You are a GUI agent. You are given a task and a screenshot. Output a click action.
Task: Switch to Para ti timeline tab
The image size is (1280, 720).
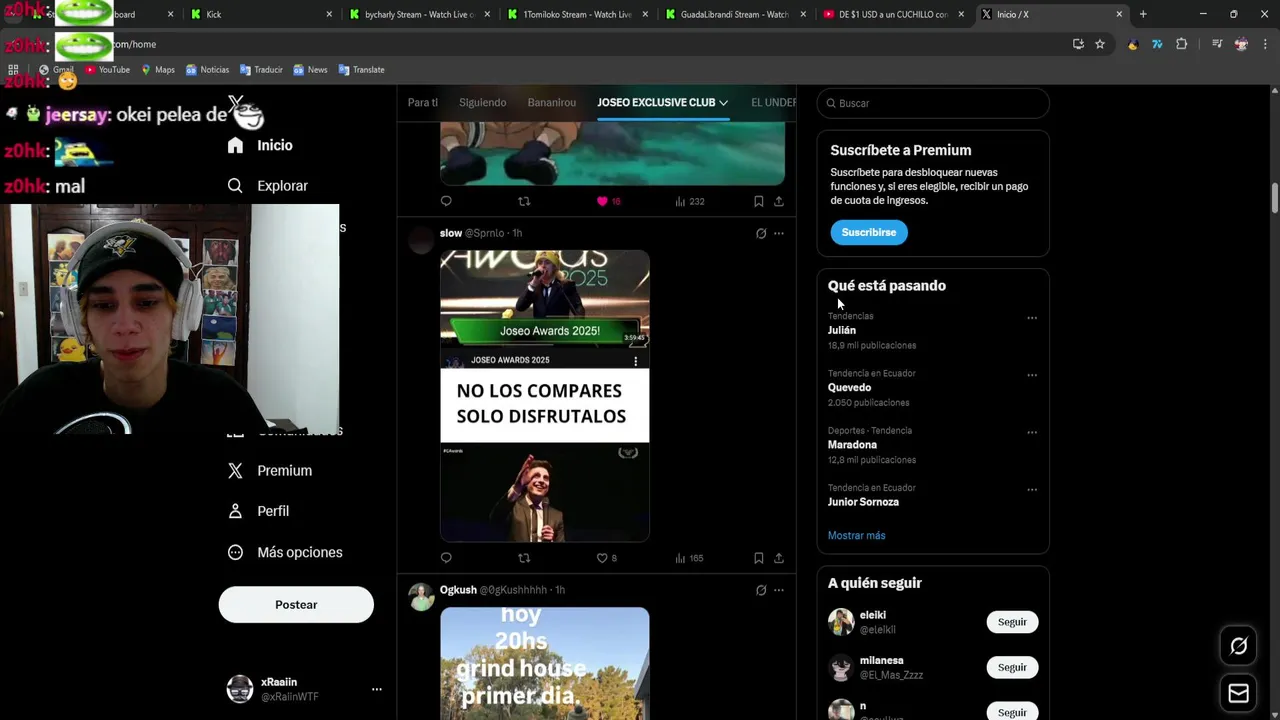tap(422, 102)
